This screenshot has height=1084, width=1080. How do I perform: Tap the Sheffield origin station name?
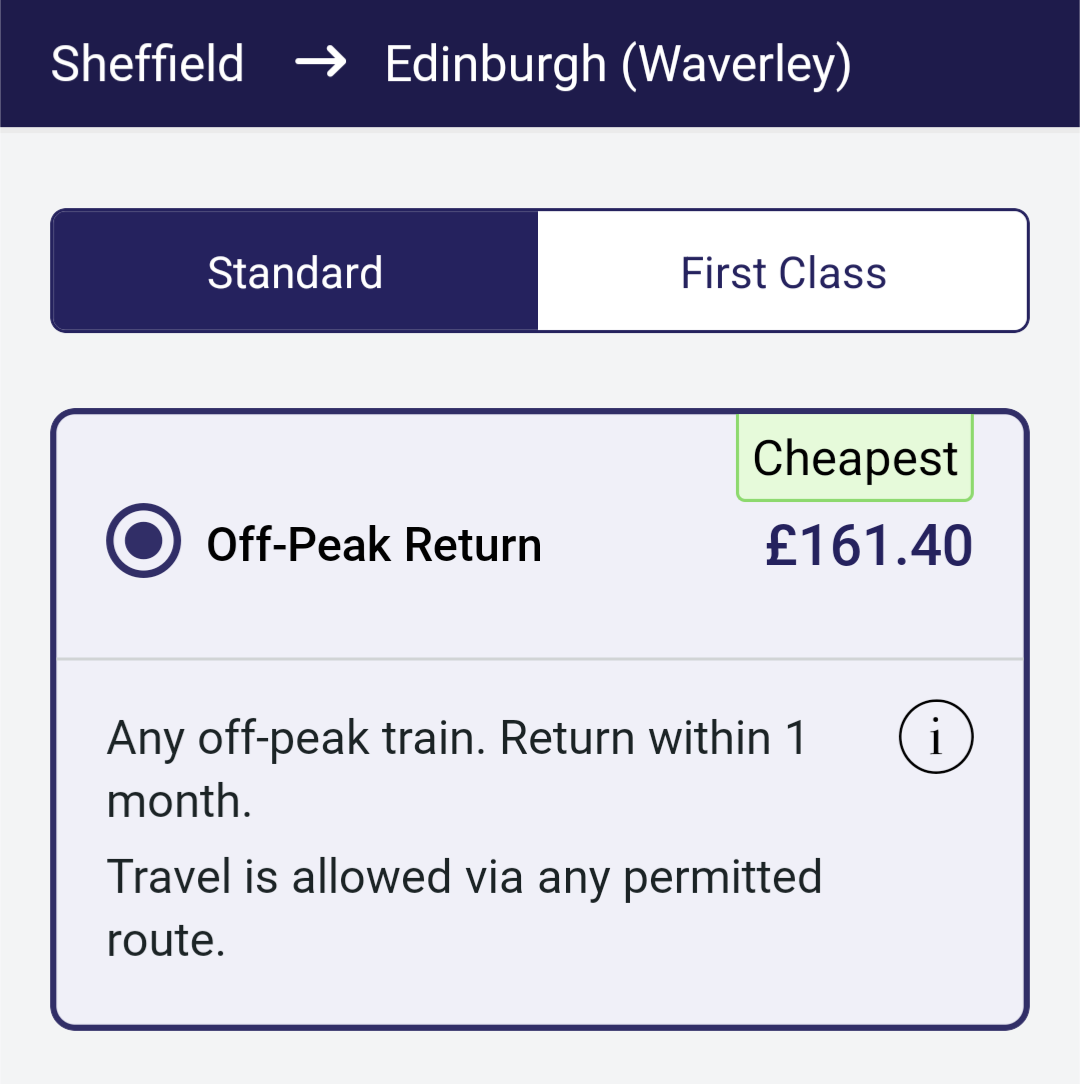pyautogui.click(x=147, y=64)
